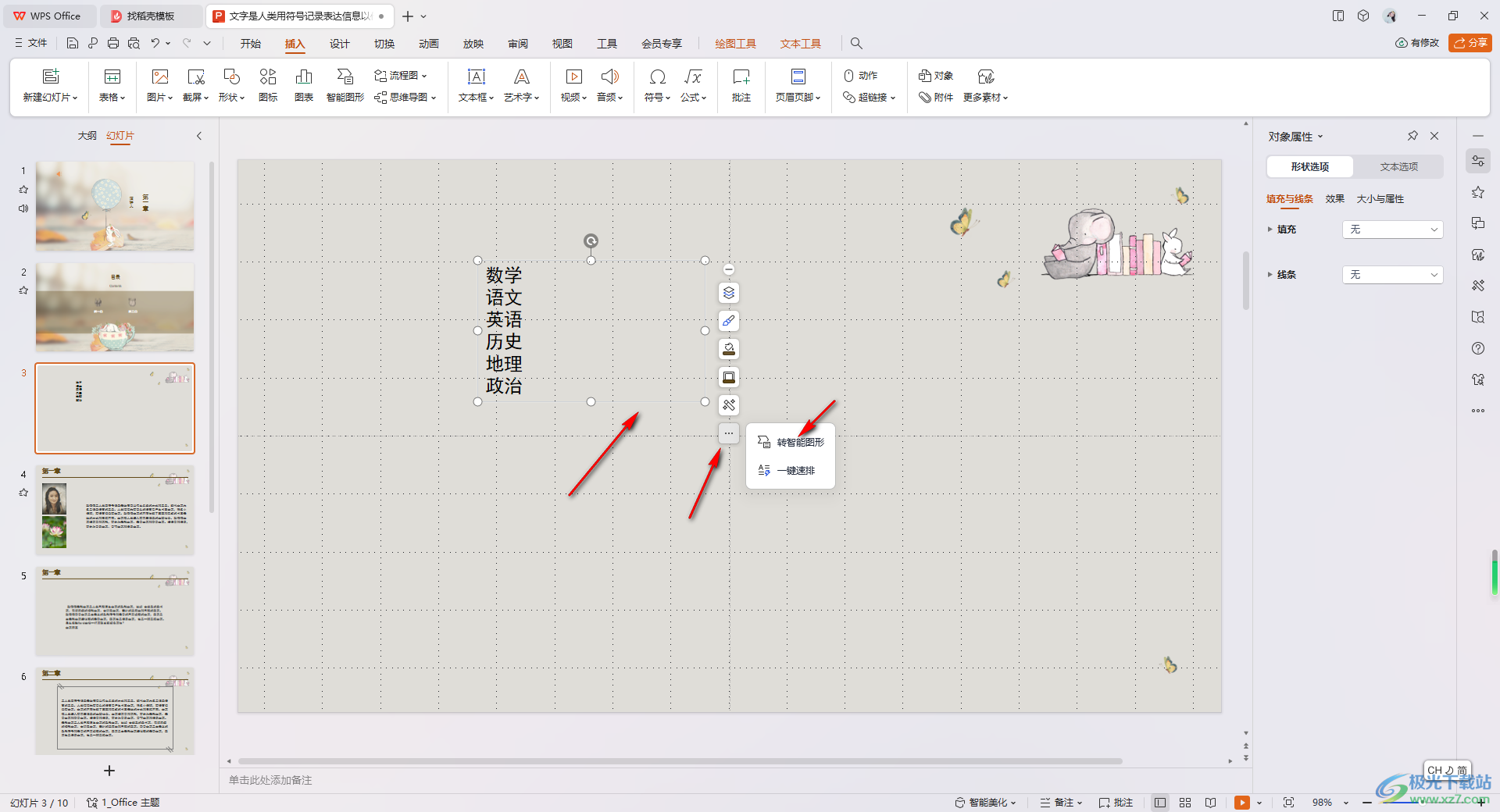
Task: Choose One-click Quick Layout menu item
Action: coord(791,471)
